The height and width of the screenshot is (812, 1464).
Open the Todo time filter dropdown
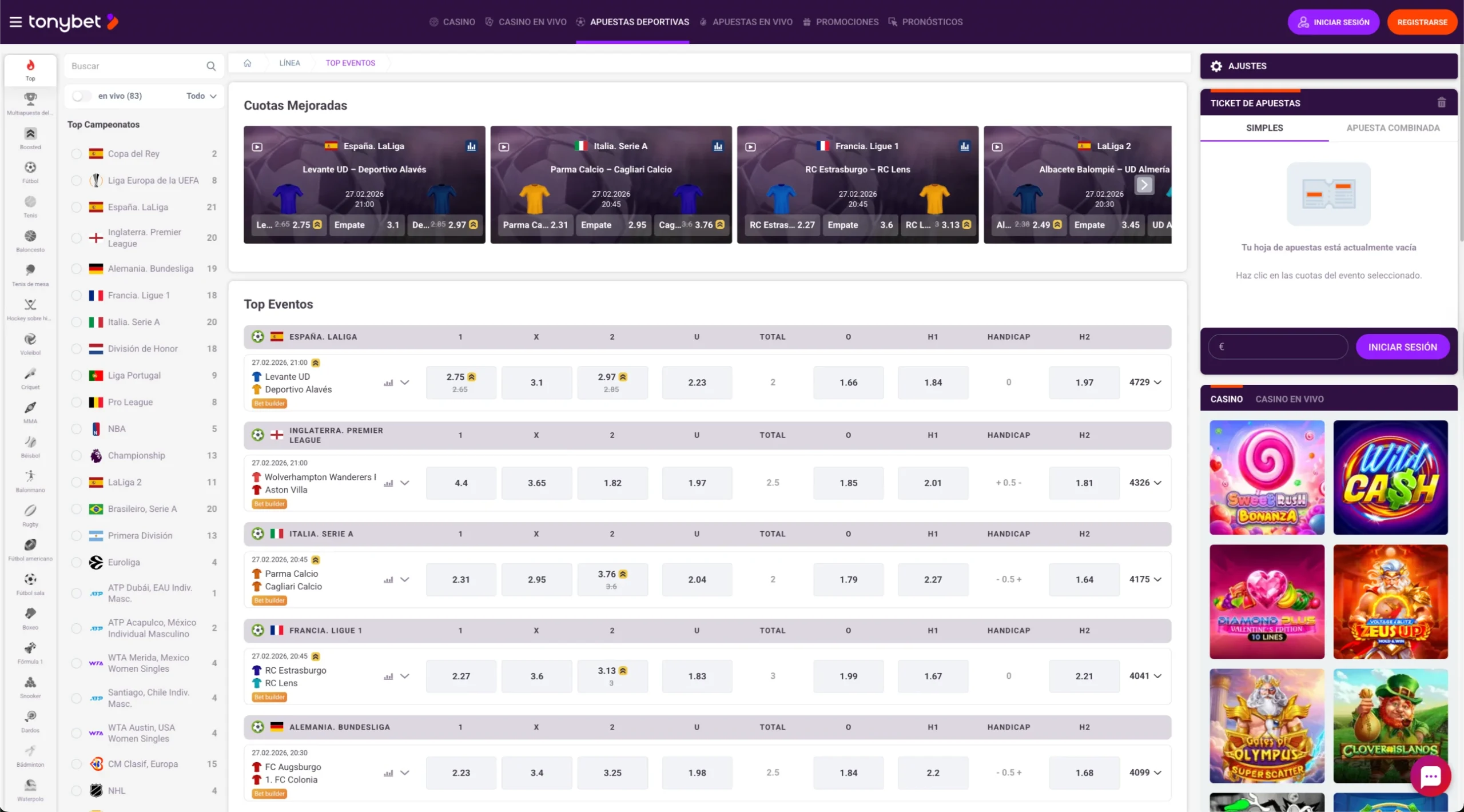(x=201, y=96)
